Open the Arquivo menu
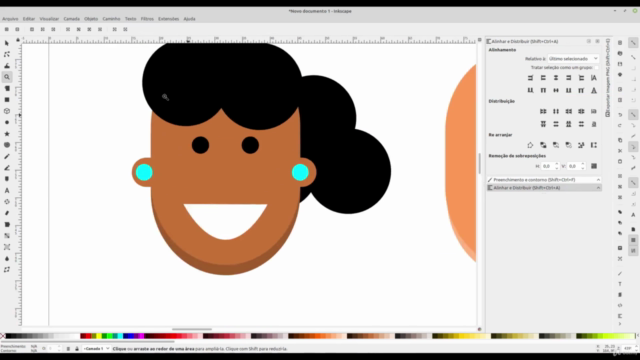This screenshot has height=360, width=640. (x=10, y=19)
